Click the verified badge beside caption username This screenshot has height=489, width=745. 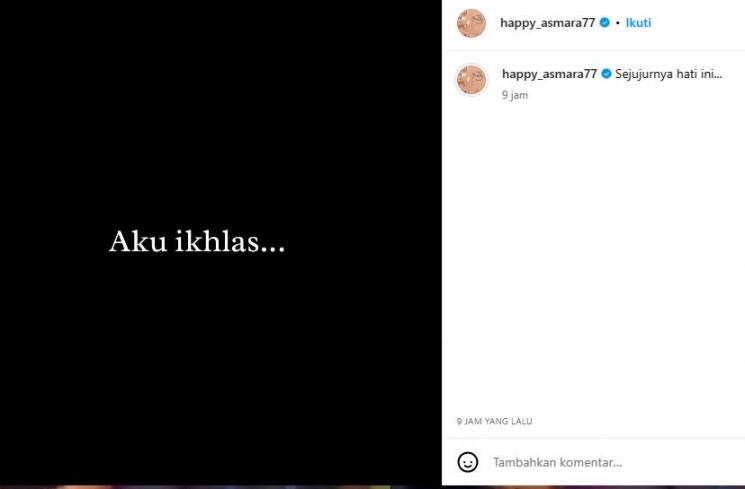pyautogui.click(x=606, y=74)
